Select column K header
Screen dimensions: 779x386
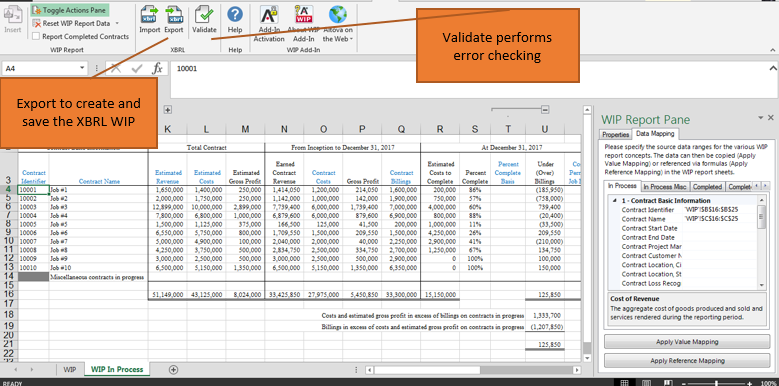tap(167, 129)
